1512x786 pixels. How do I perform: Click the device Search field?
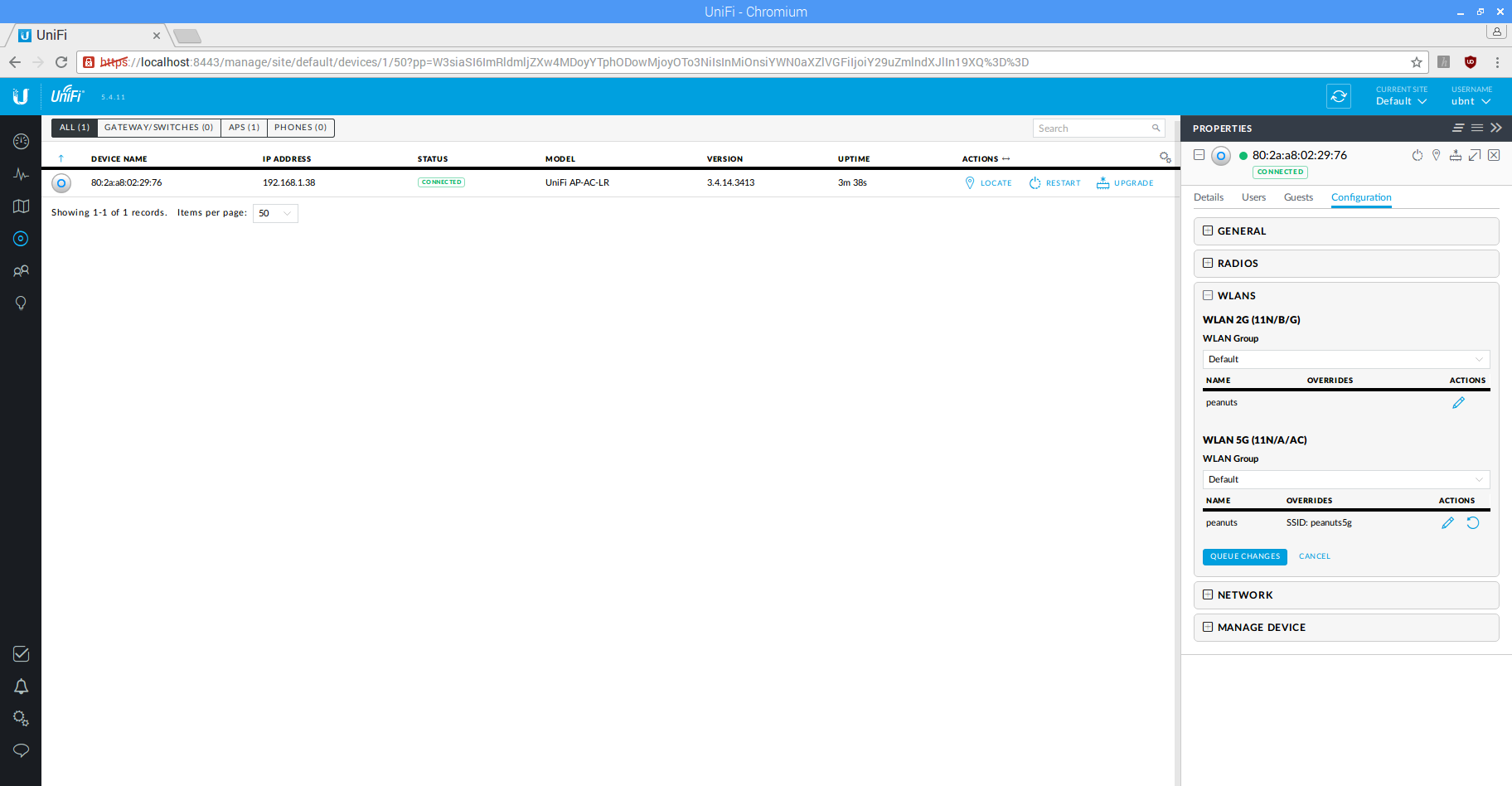coord(1093,129)
